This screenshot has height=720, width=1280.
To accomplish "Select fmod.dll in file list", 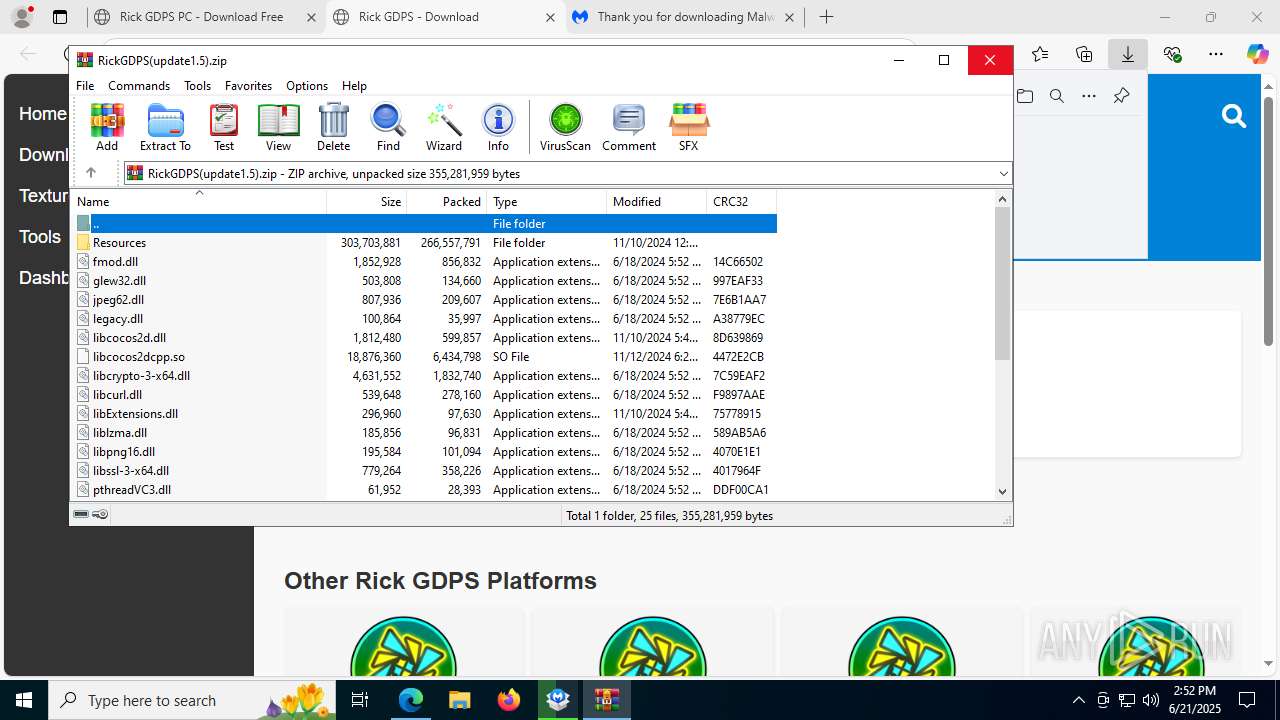I will click(x=425, y=262).
